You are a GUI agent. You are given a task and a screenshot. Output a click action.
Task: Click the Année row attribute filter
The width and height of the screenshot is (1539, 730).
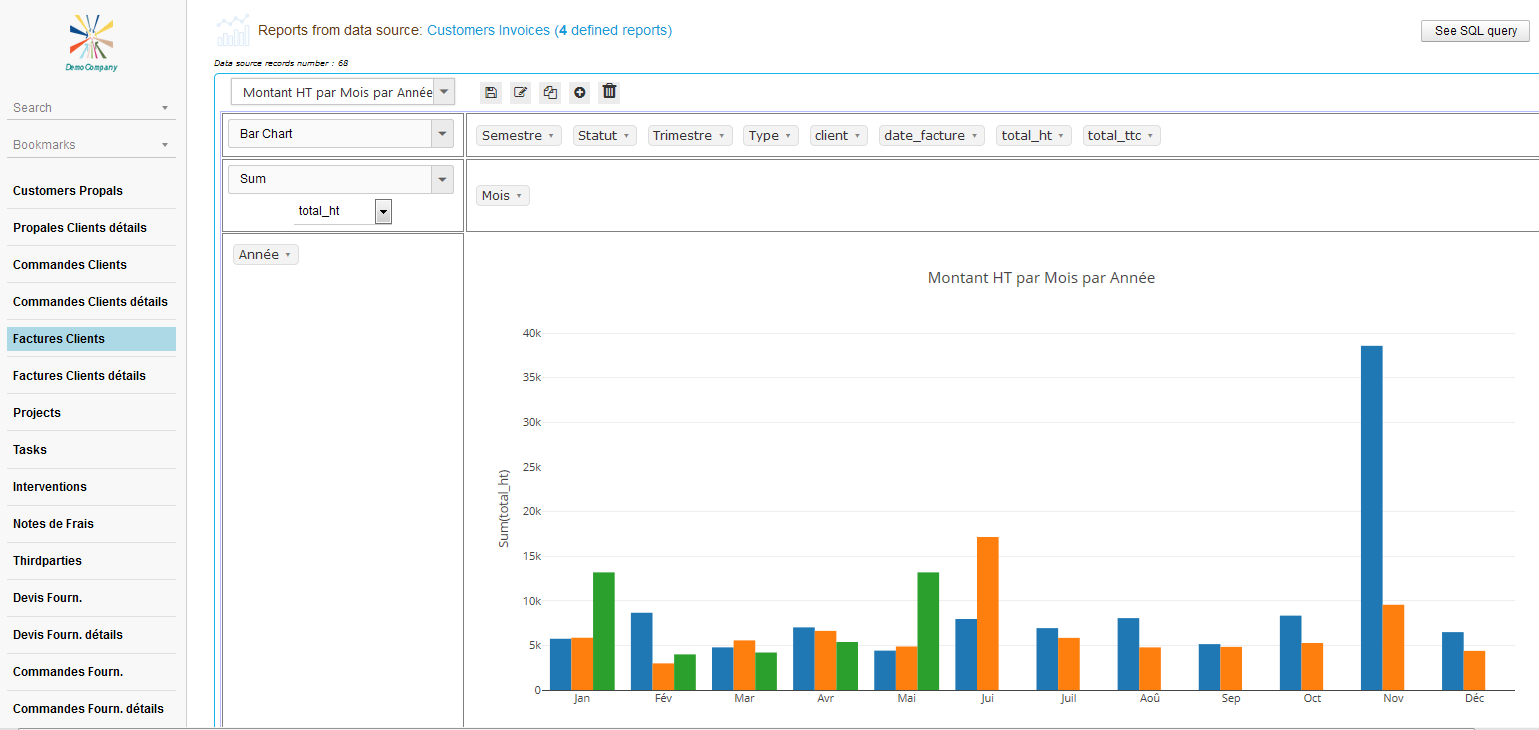[x=265, y=255]
